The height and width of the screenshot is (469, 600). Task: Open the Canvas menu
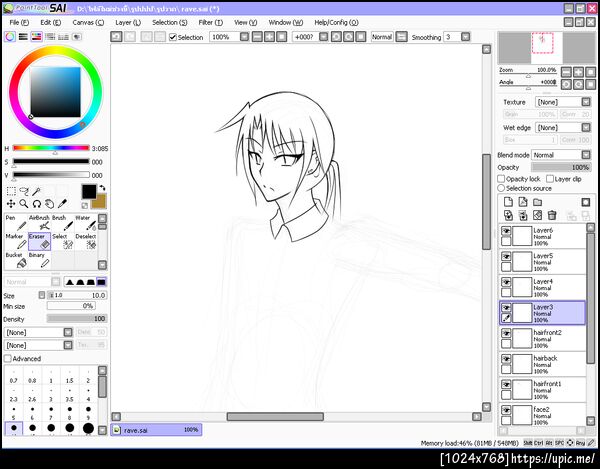[88, 23]
